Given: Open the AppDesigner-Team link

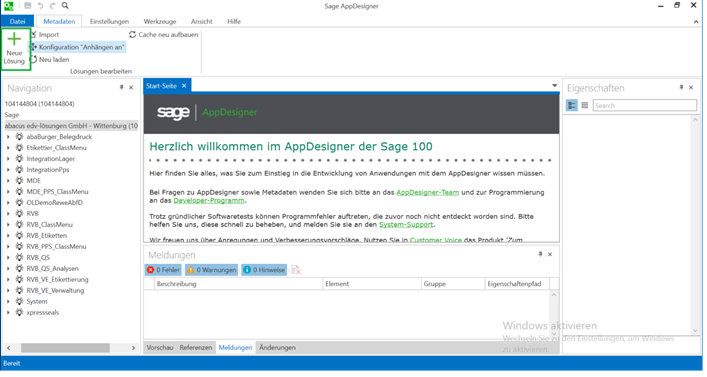Looking at the screenshot, I should (x=427, y=193).
